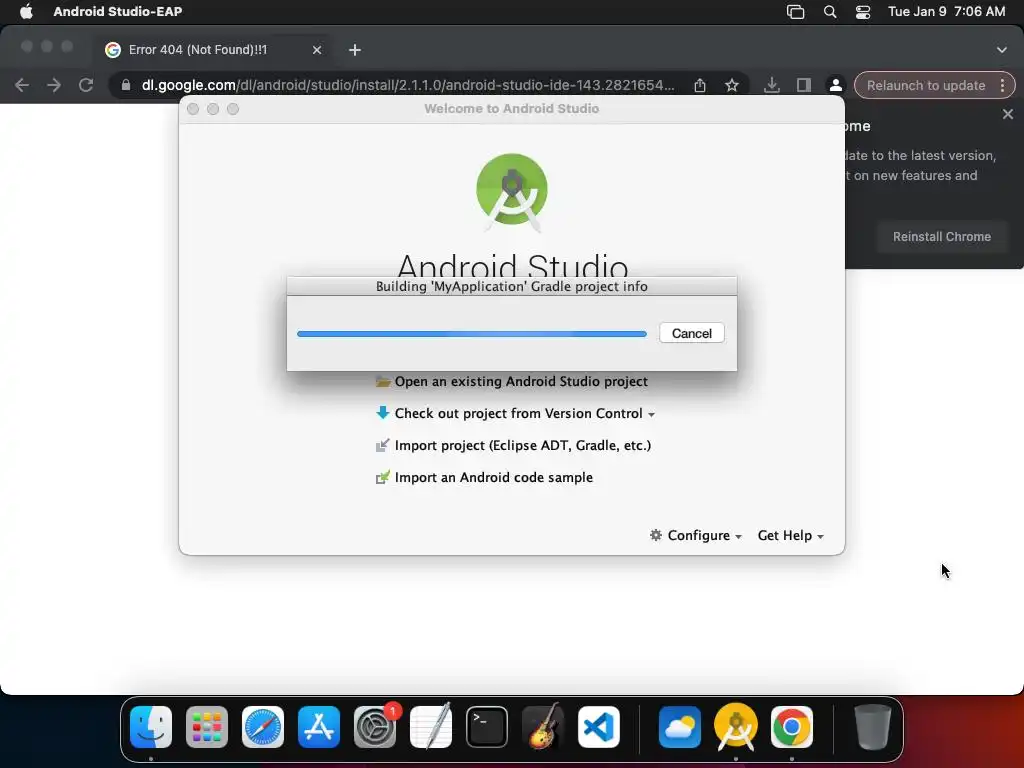The height and width of the screenshot is (768, 1024).
Task: Toggle Chrome side panel
Action: click(804, 85)
